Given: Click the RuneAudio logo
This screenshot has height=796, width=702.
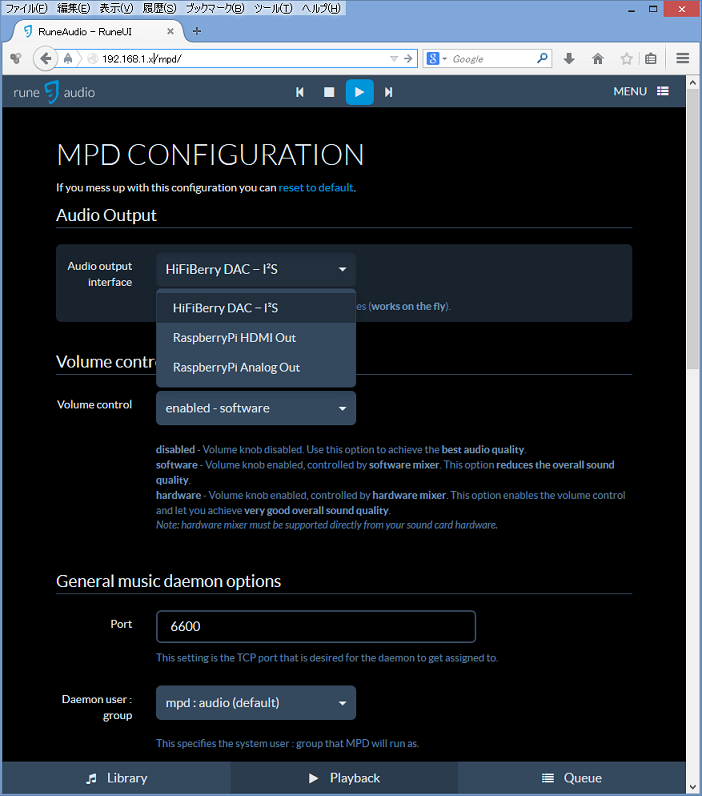Looking at the screenshot, I should 54,92.
